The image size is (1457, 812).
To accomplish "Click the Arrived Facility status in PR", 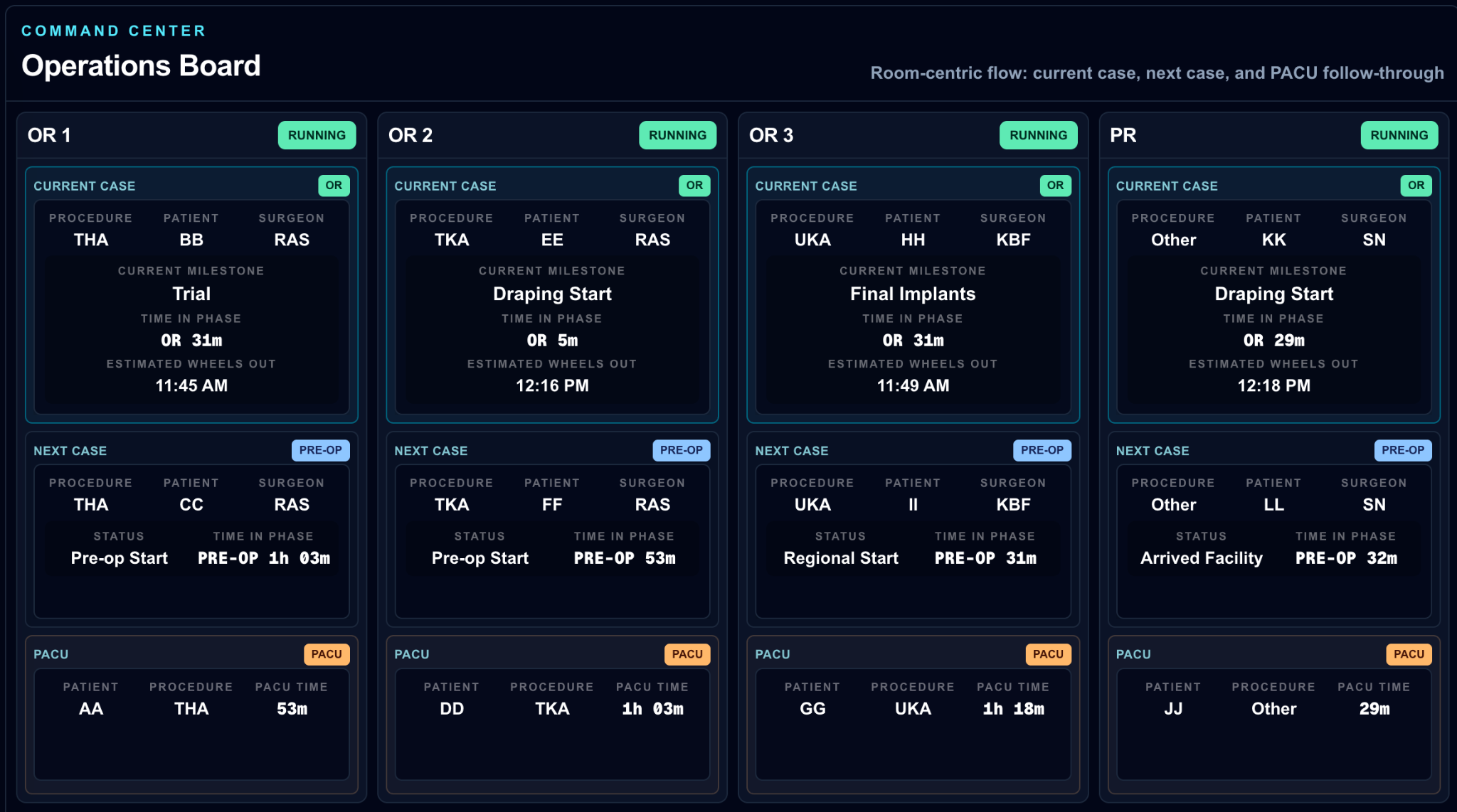I will [1202, 558].
